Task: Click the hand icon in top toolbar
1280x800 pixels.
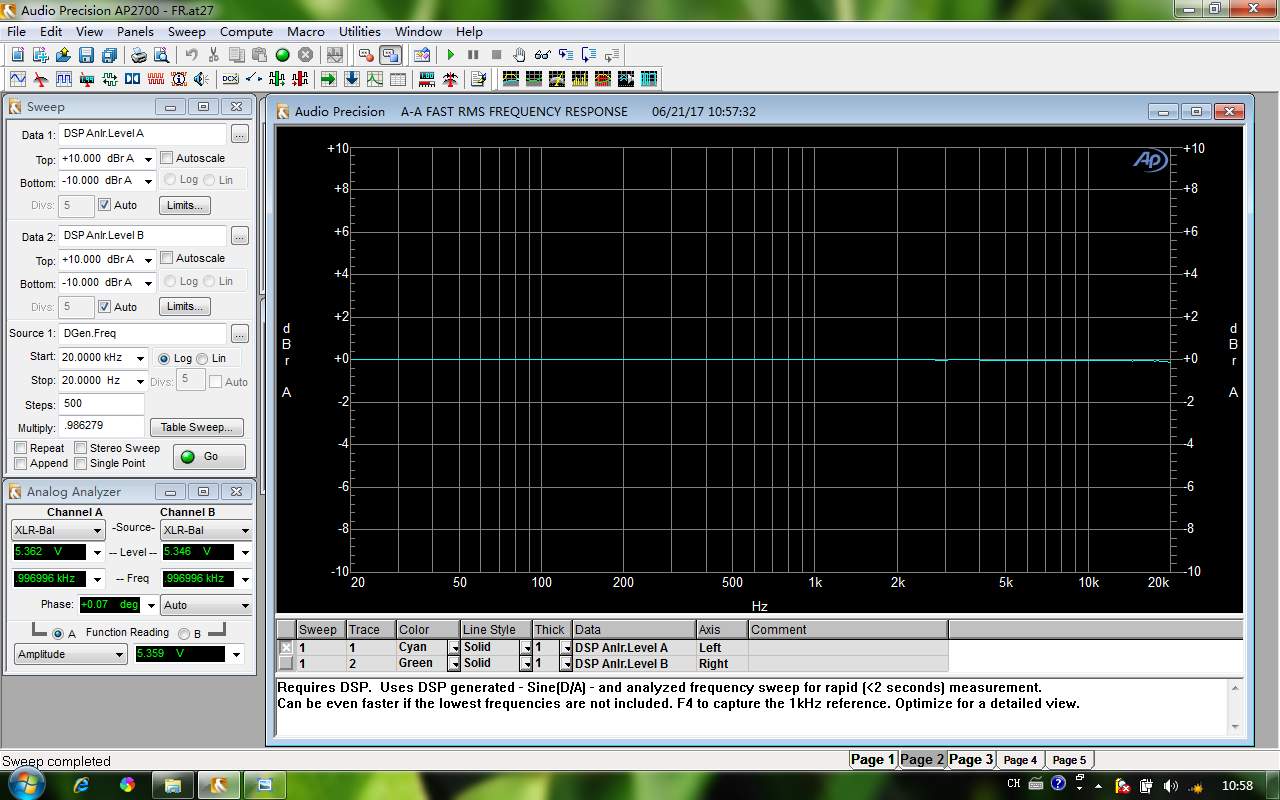Action: pyautogui.click(x=519, y=55)
